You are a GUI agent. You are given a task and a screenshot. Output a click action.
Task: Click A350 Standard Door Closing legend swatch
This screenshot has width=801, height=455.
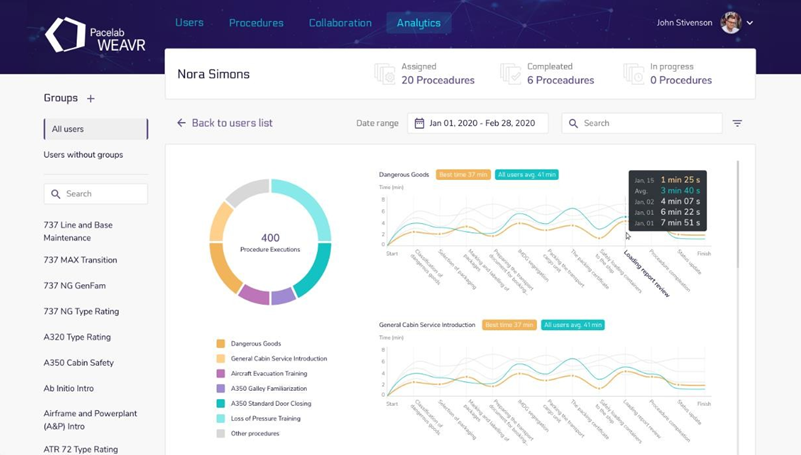coord(221,403)
